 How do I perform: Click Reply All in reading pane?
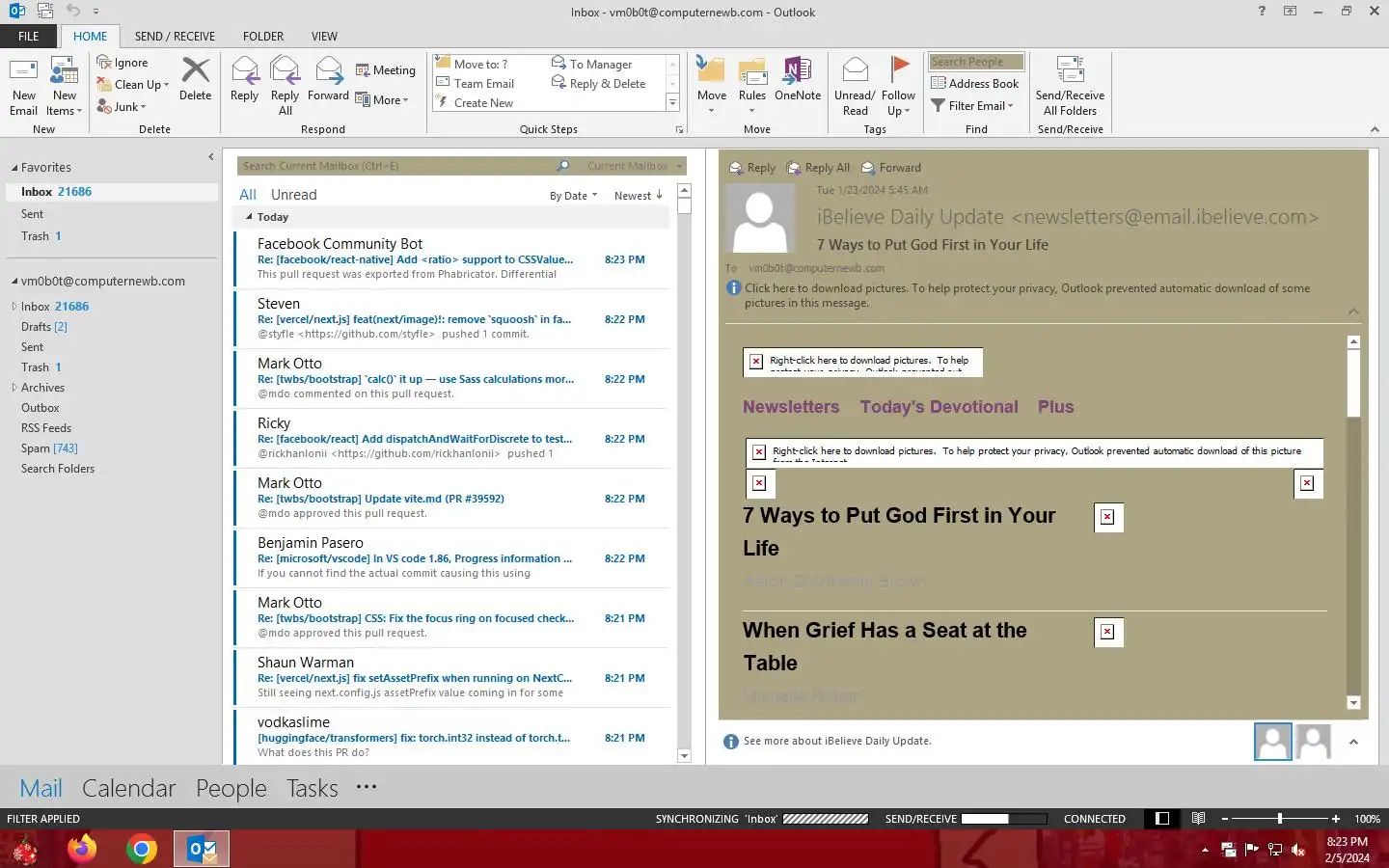coord(819,168)
